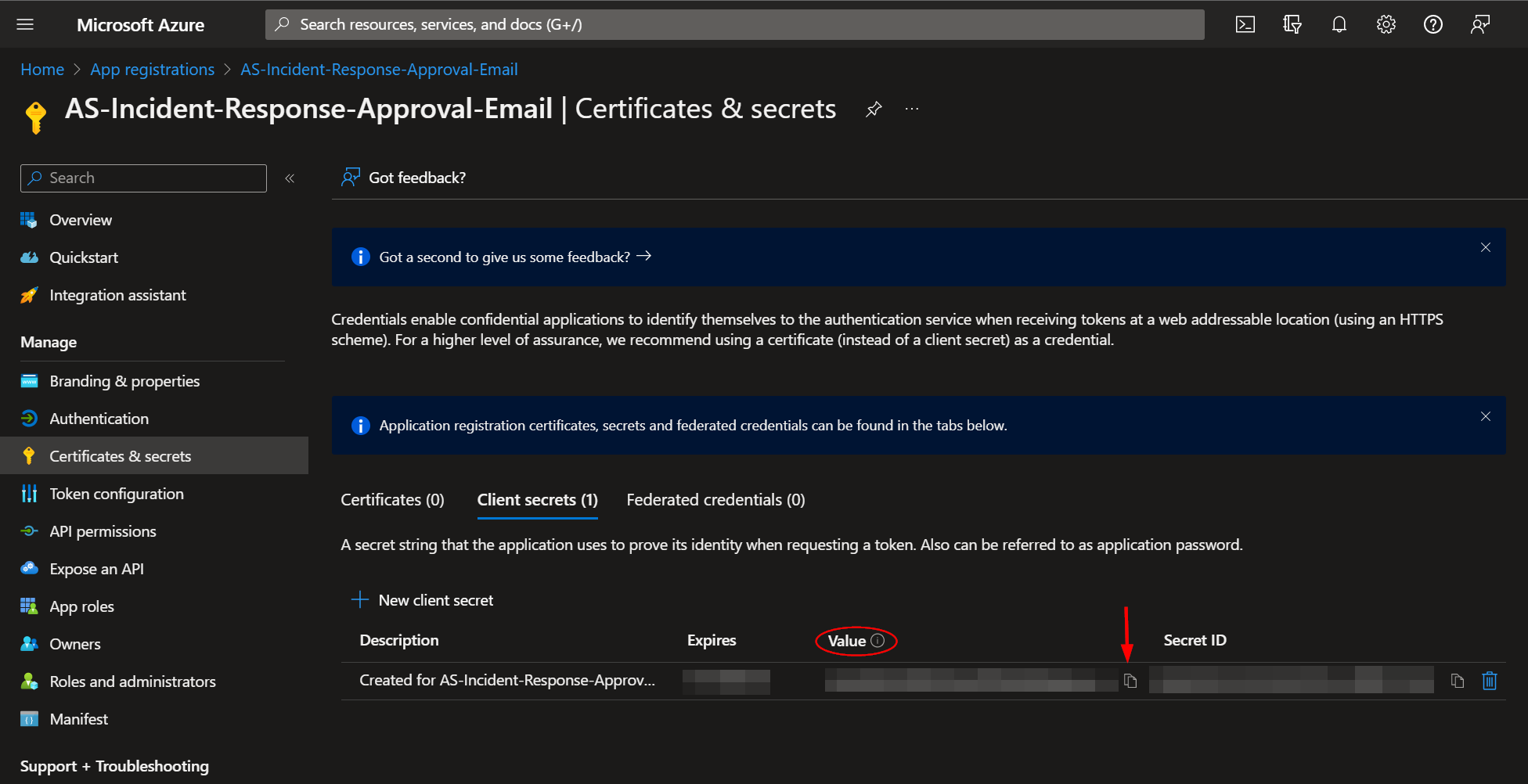Open the more options ellipsis beside title
Viewport: 1528px width, 784px height.
[x=912, y=109]
